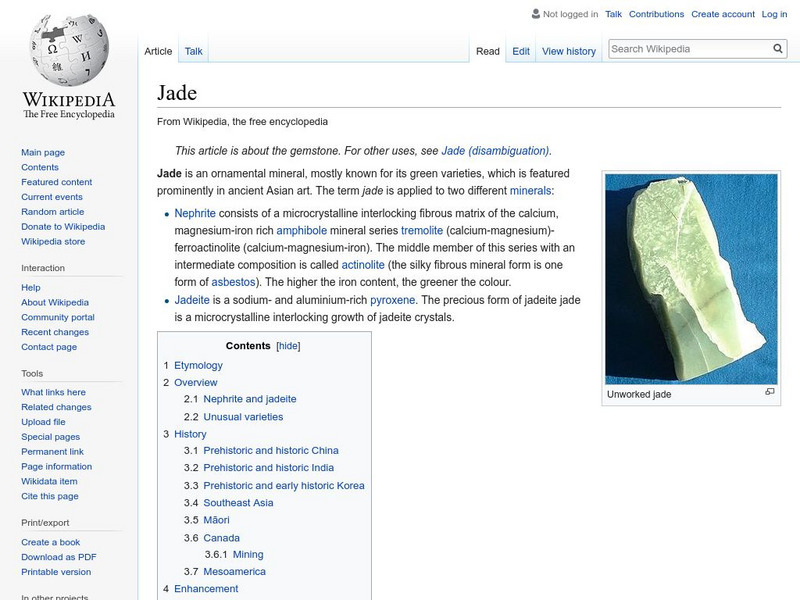
Task: Open Related changes
Action: pyautogui.click(x=56, y=407)
